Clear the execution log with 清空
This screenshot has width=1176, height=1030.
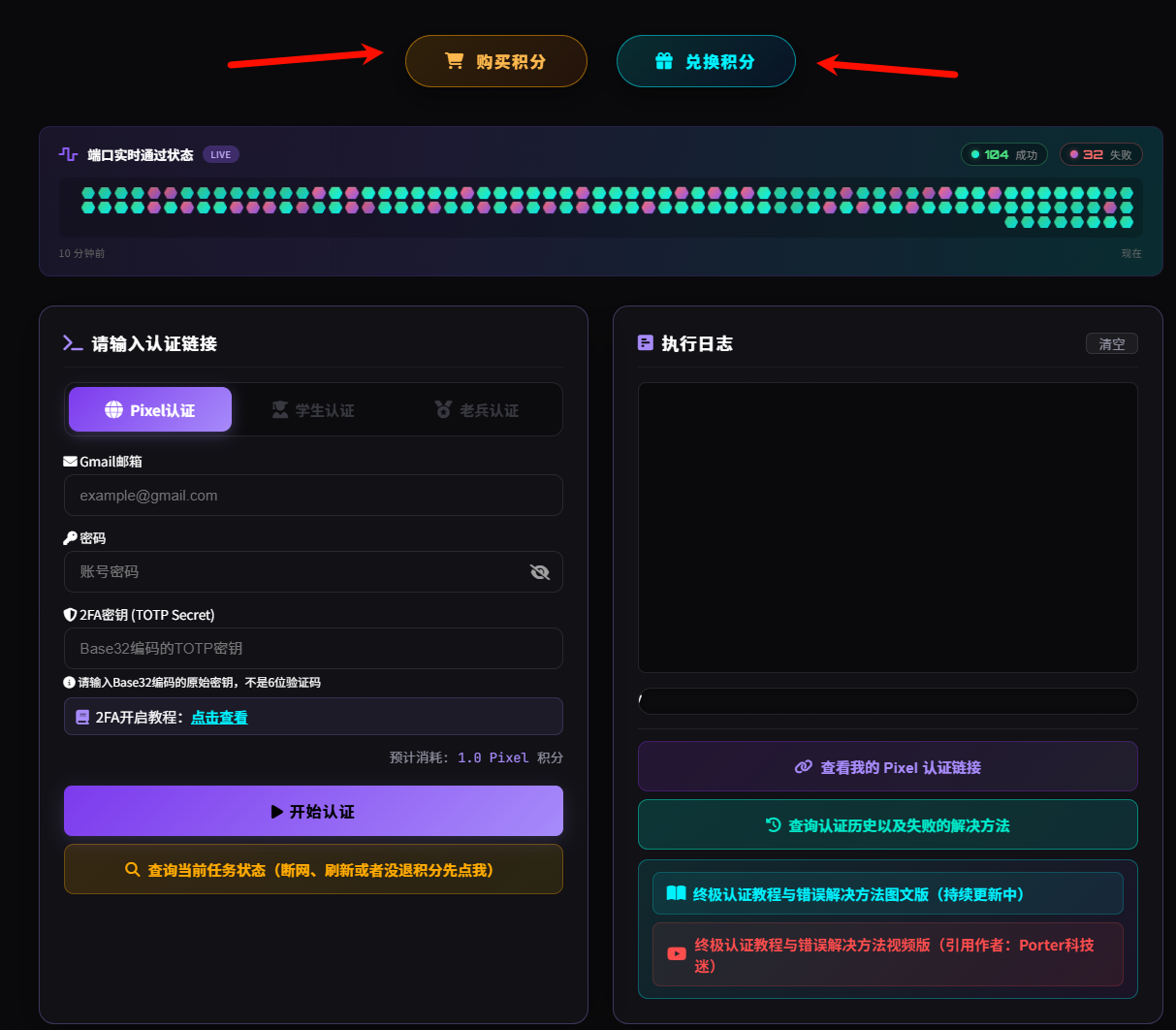(x=1112, y=344)
